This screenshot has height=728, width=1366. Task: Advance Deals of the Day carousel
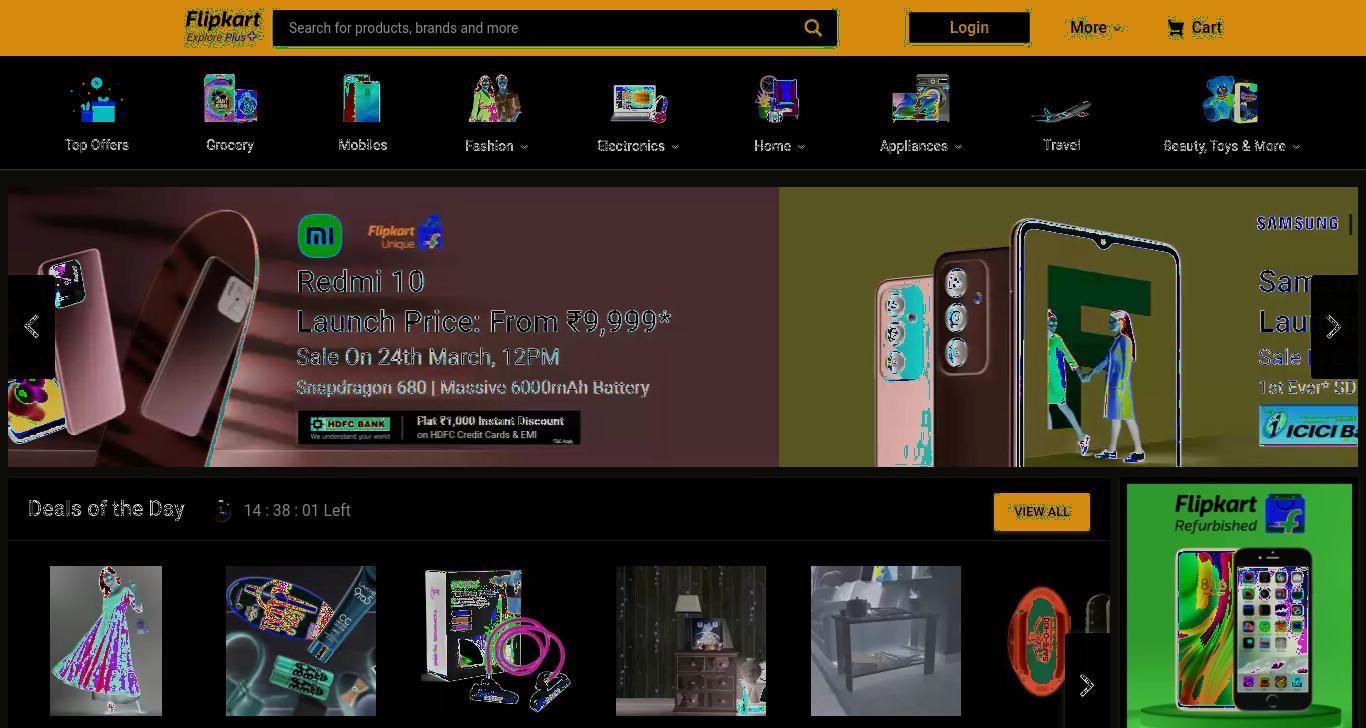pos(1087,684)
